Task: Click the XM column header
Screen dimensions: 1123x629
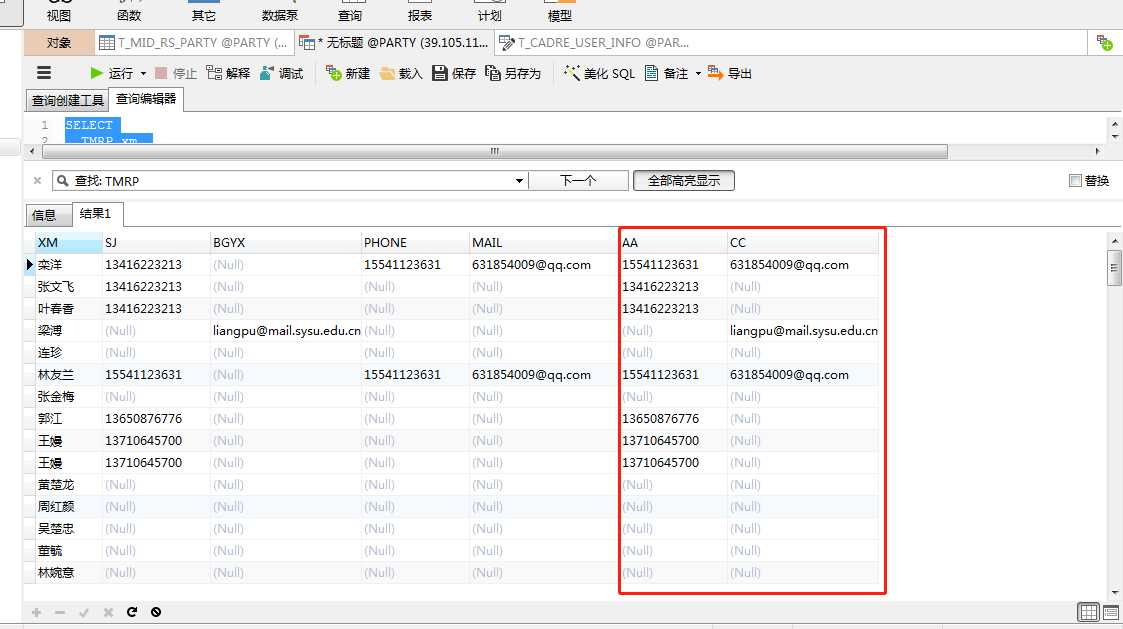Action: pyautogui.click(x=68, y=242)
